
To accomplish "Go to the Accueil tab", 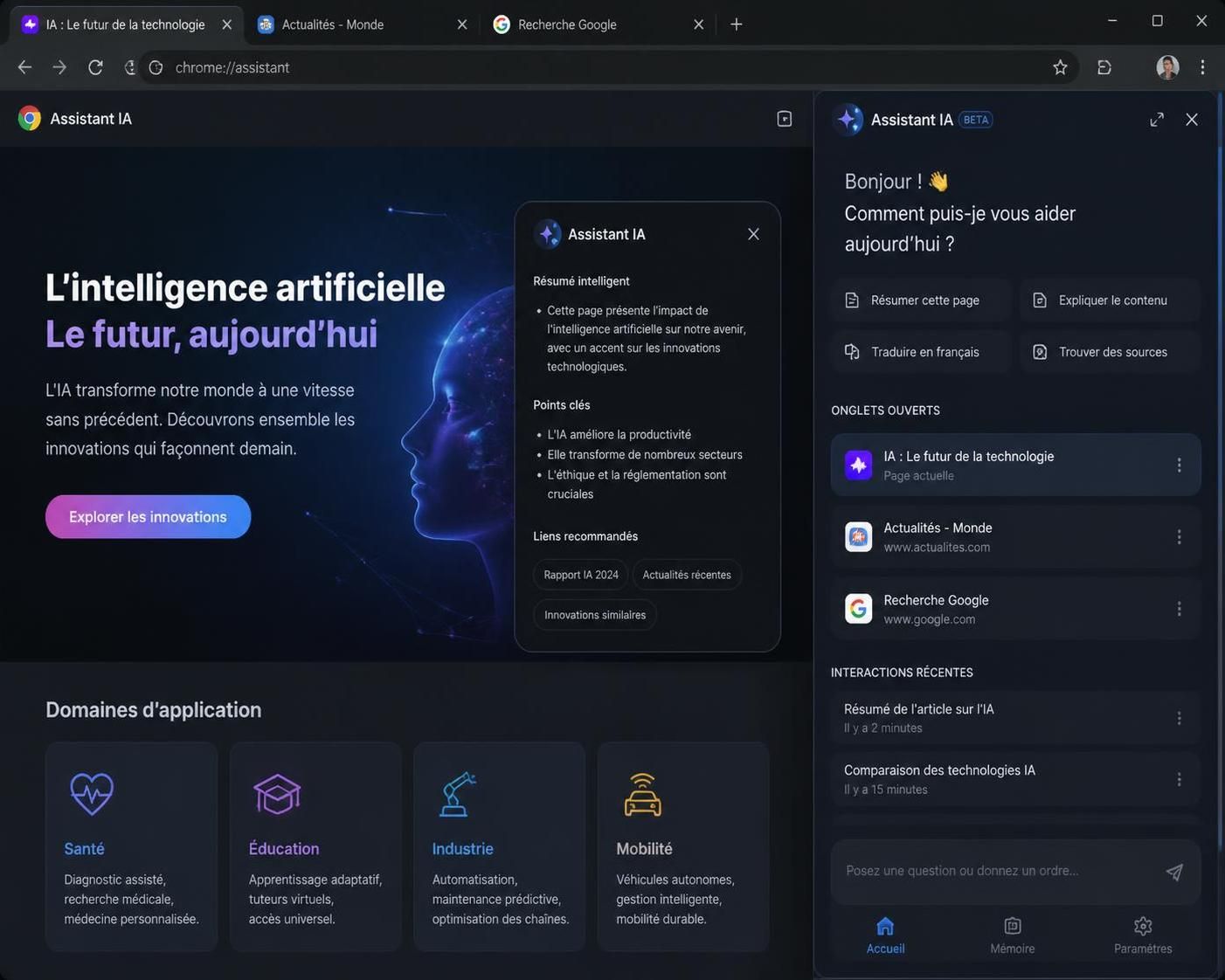I will point(885,935).
